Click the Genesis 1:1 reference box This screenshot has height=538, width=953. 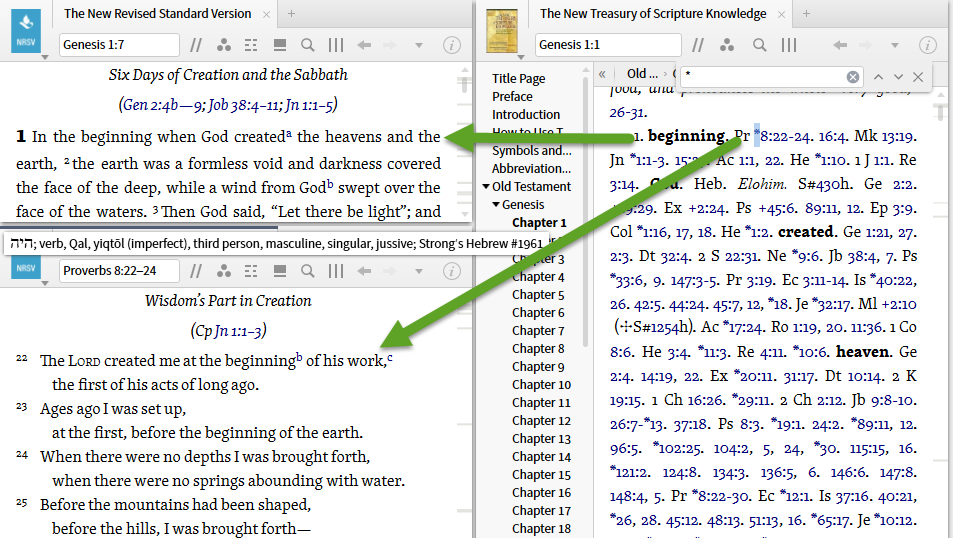tap(608, 45)
